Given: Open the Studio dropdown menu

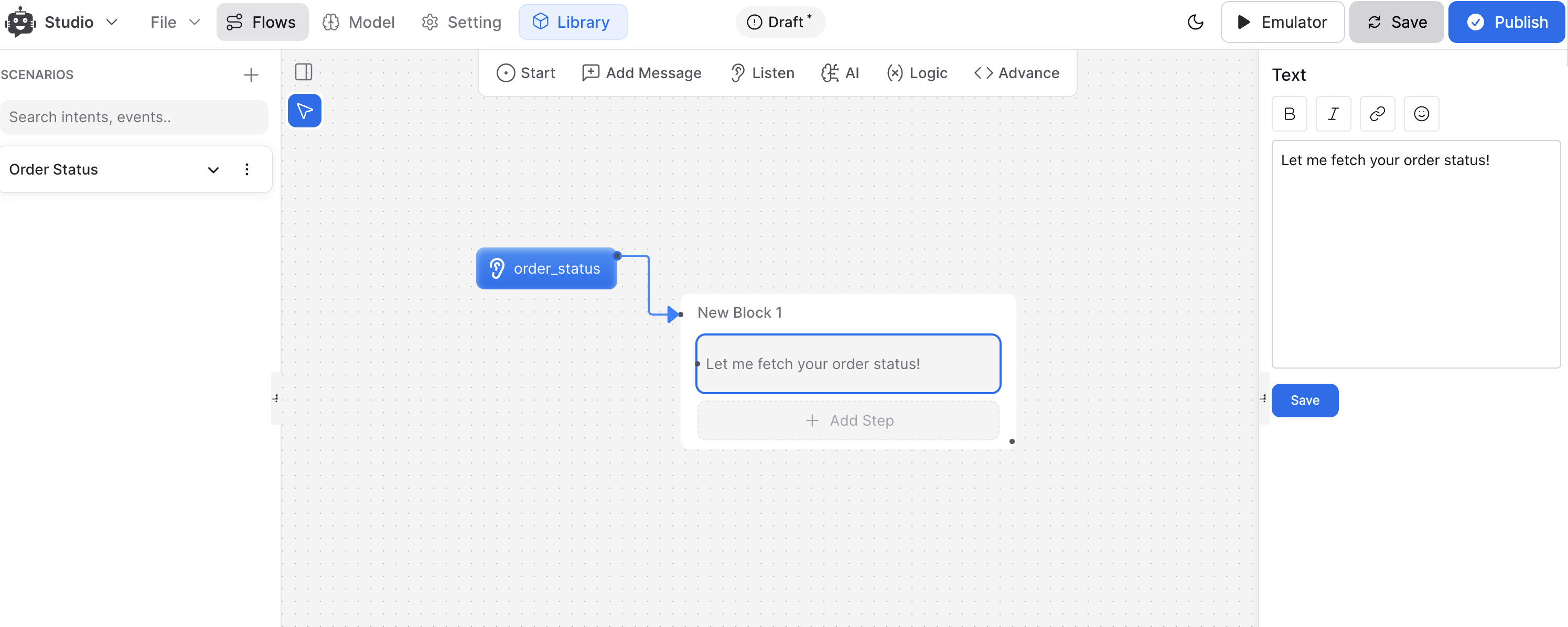Looking at the screenshot, I should pos(112,22).
